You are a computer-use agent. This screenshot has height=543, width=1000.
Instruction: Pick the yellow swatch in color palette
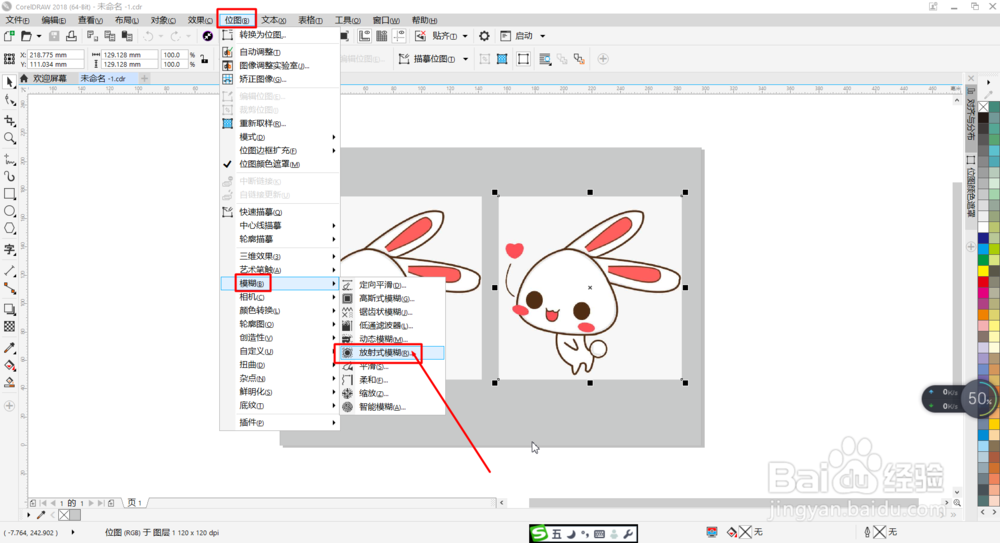coord(983,271)
